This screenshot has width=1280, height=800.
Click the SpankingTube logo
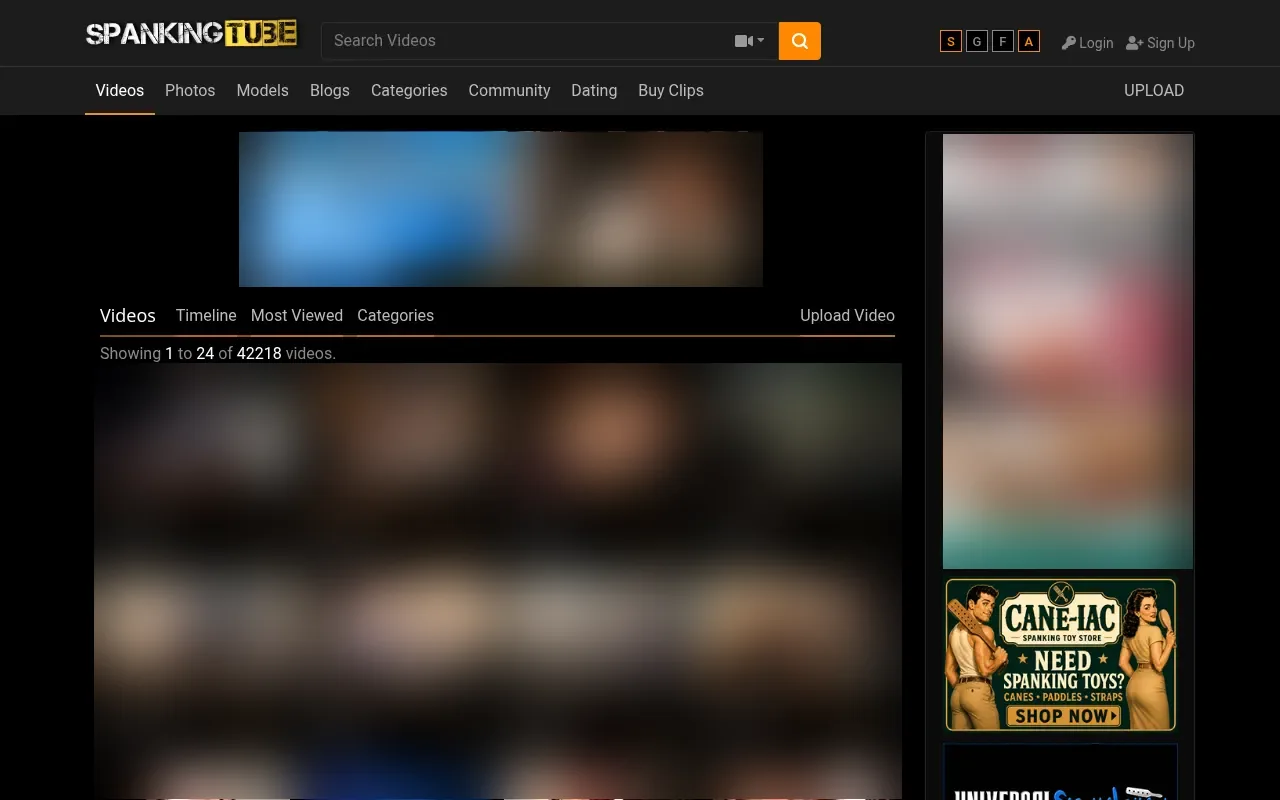(x=193, y=33)
